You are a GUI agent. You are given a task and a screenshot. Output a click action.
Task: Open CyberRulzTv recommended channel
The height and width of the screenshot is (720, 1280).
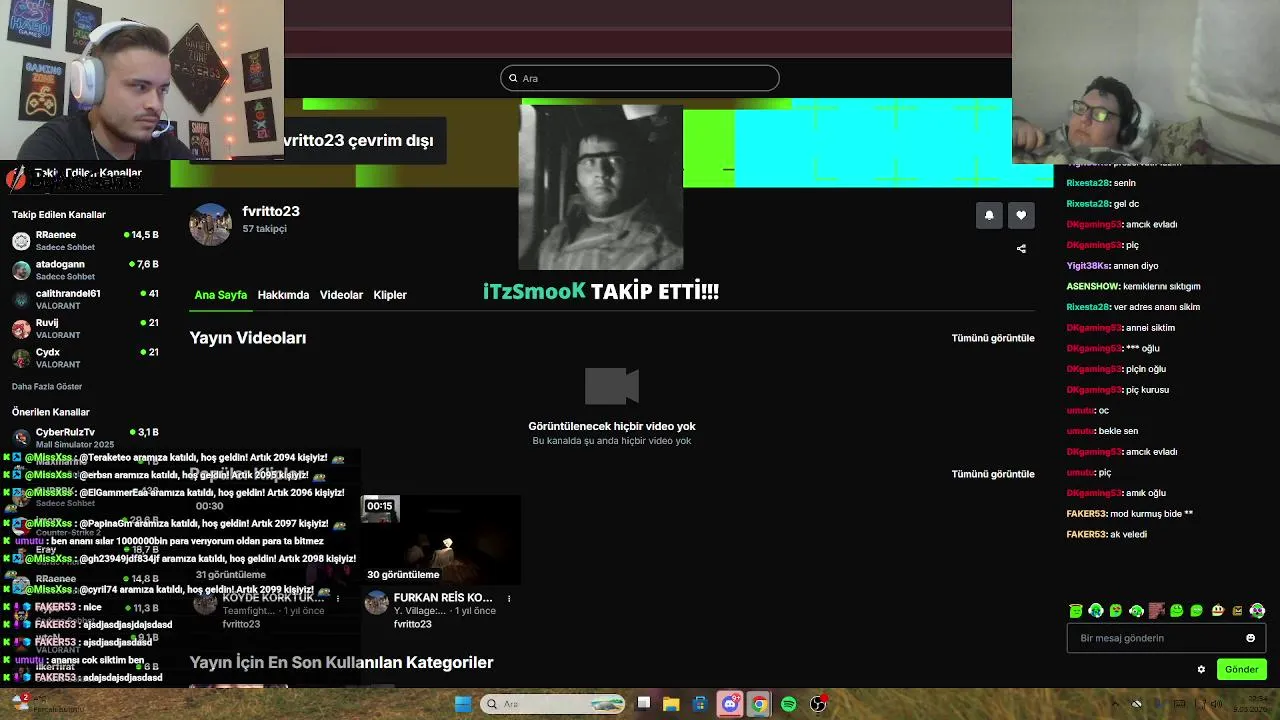coord(85,437)
